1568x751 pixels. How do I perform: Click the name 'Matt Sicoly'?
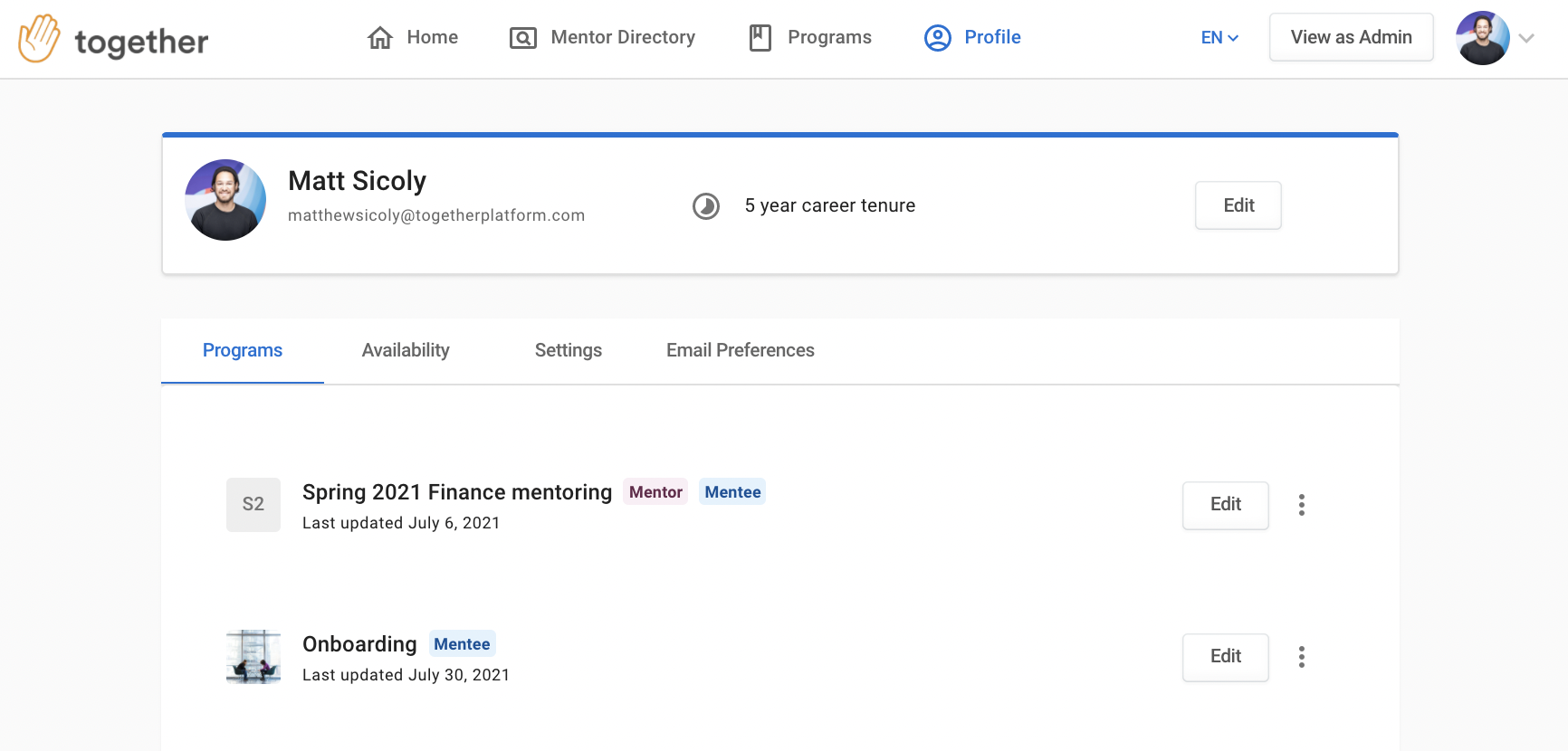pos(357,181)
